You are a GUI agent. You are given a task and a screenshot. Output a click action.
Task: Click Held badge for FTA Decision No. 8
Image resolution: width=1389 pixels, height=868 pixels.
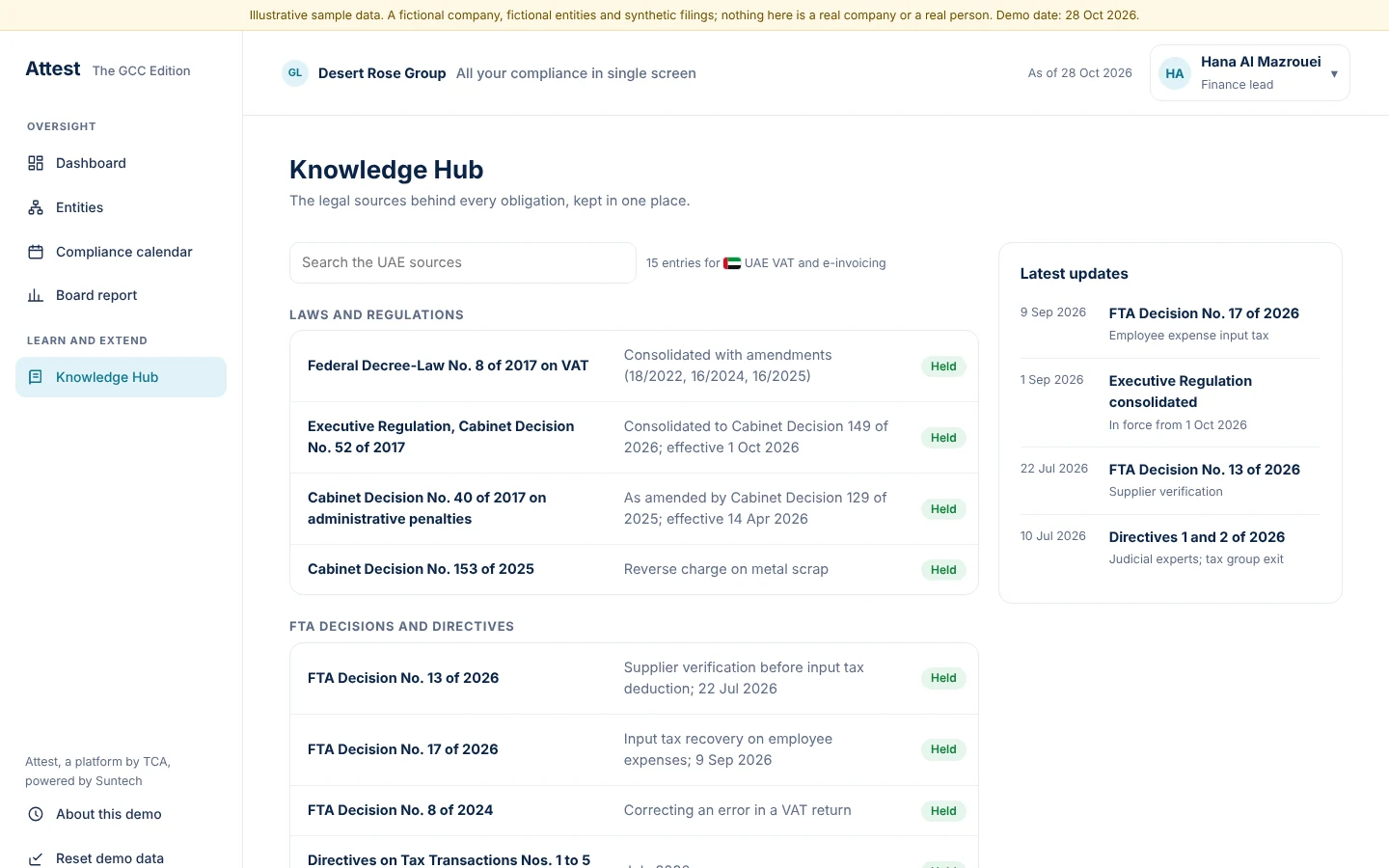(943, 811)
